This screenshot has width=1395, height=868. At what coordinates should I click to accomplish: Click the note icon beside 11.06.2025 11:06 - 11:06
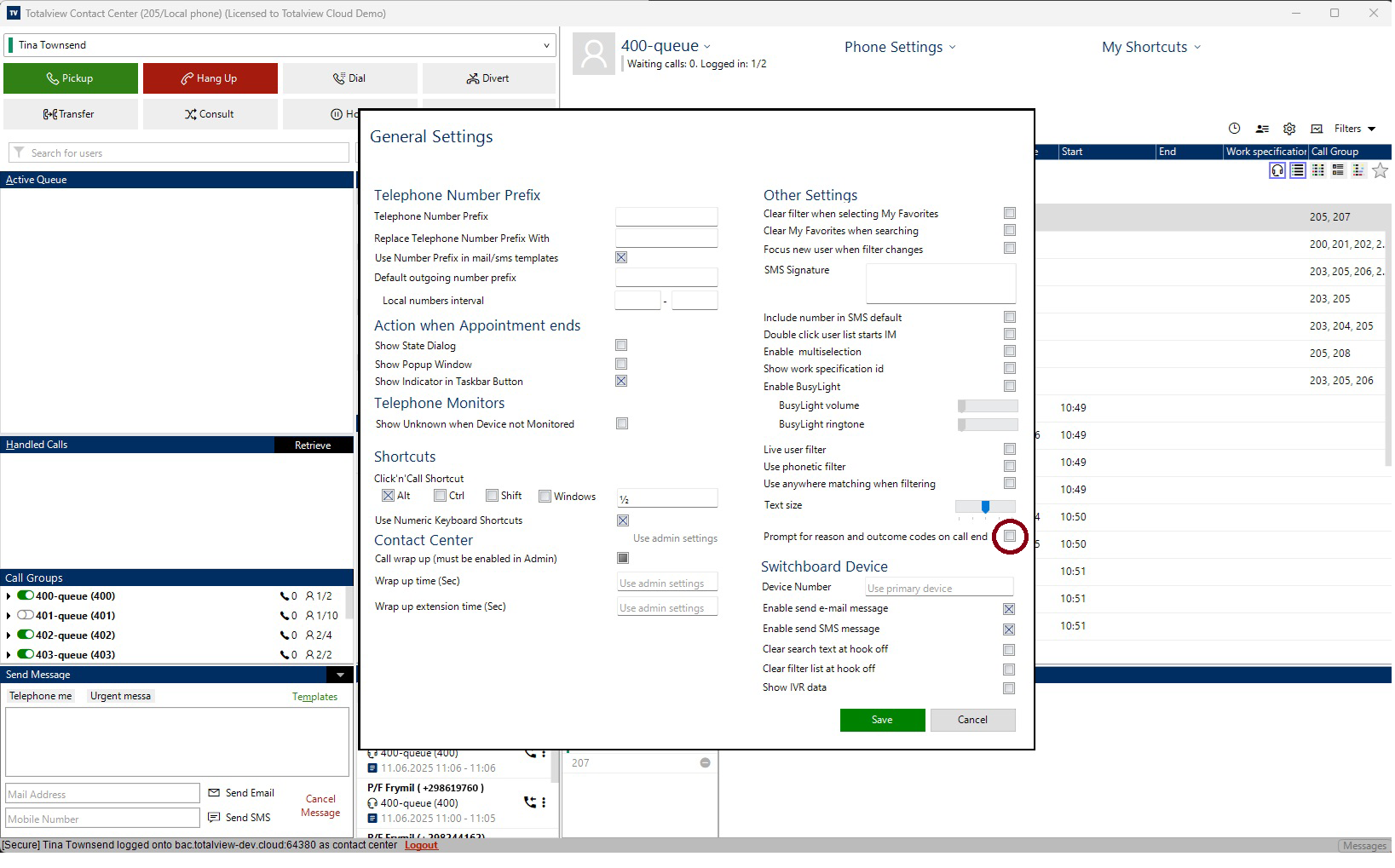click(x=372, y=768)
